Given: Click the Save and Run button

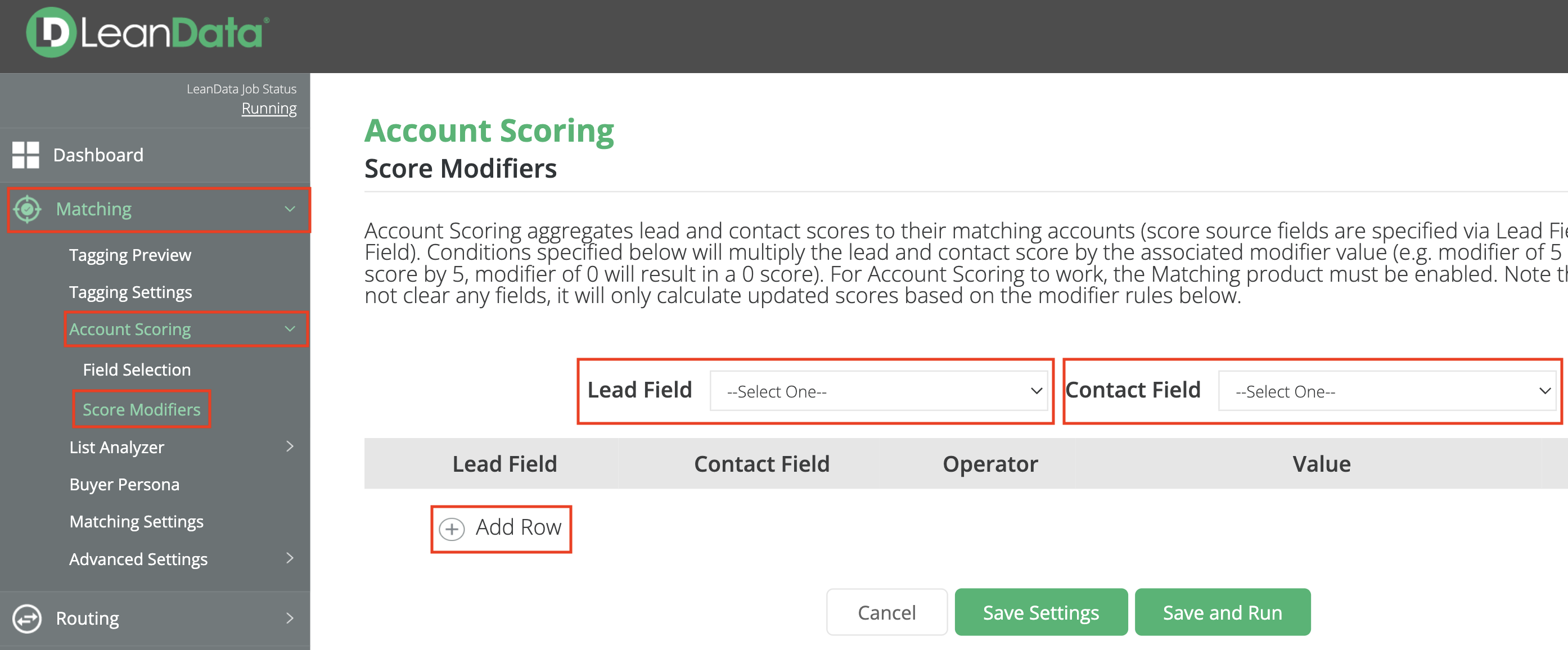Looking at the screenshot, I should 1222,612.
